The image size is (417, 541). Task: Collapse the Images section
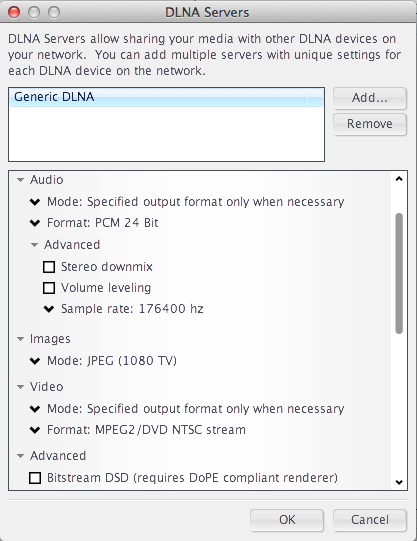21,339
